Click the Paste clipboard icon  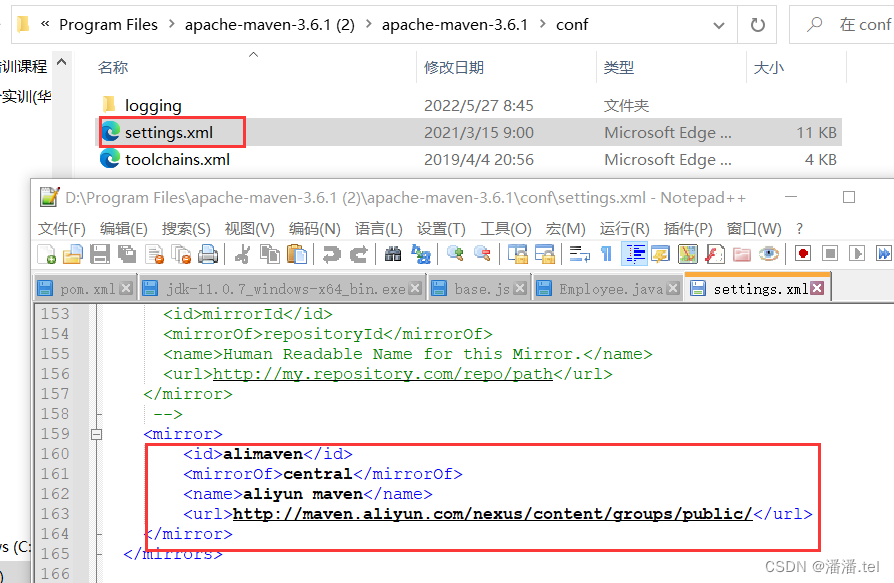(296, 254)
